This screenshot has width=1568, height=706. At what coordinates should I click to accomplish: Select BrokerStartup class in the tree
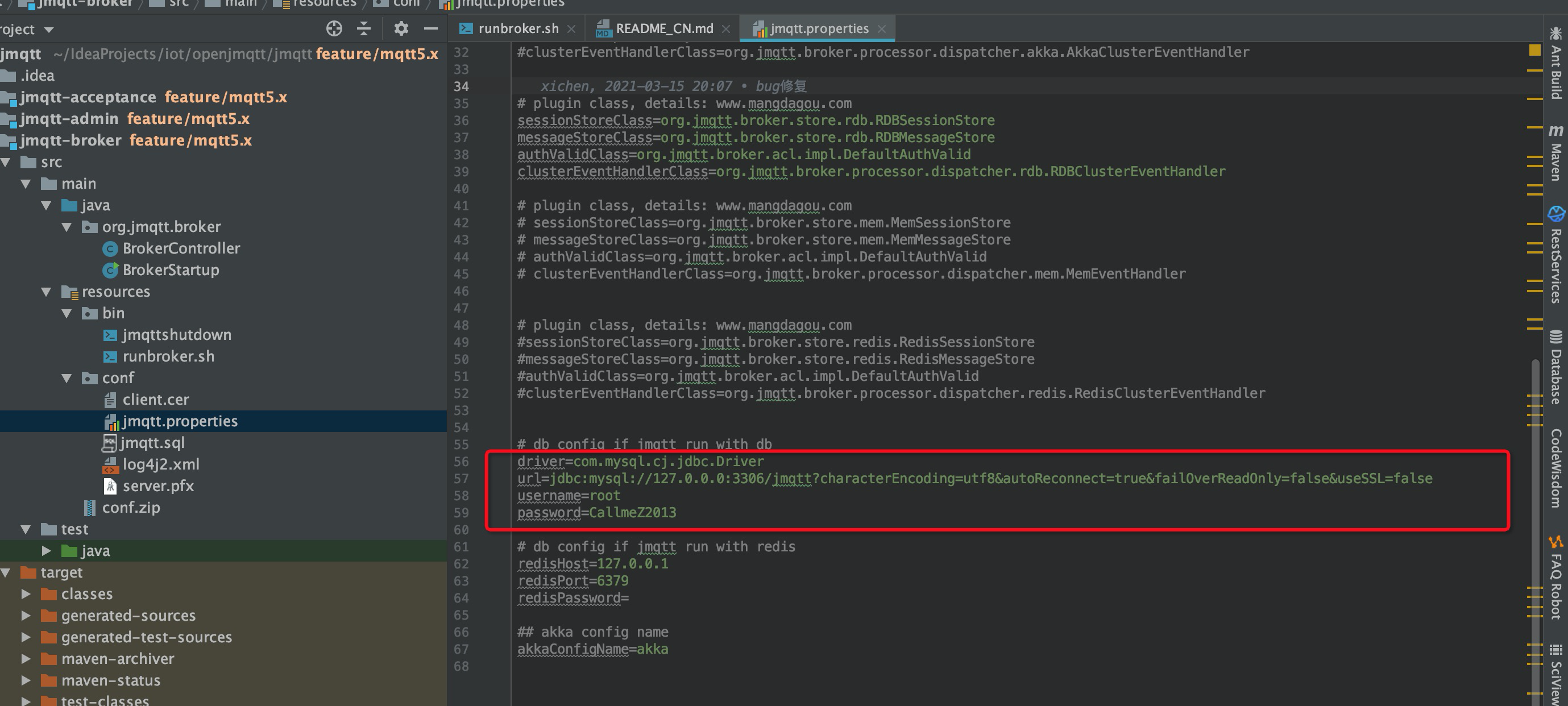click(x=171, y=270)
